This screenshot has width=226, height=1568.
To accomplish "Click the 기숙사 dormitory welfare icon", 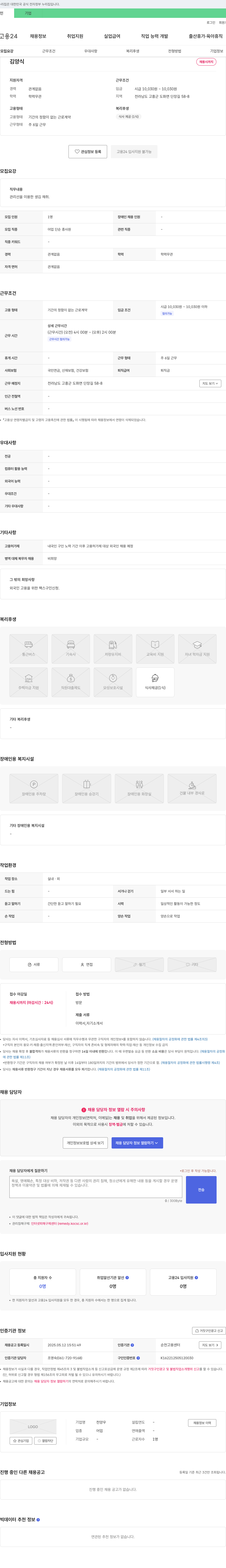I will [71, 649].
